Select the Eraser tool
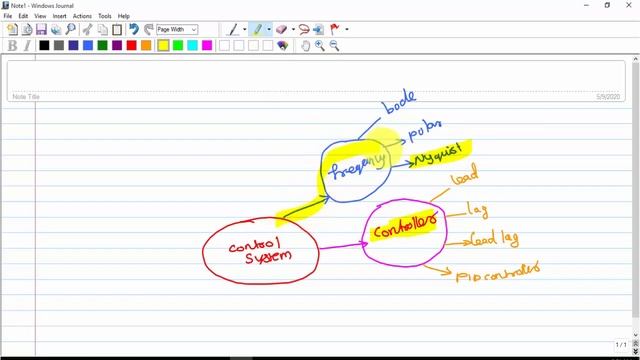Viewport: 640px width, 360px height. pyautogui.click(x=282, y=29)
